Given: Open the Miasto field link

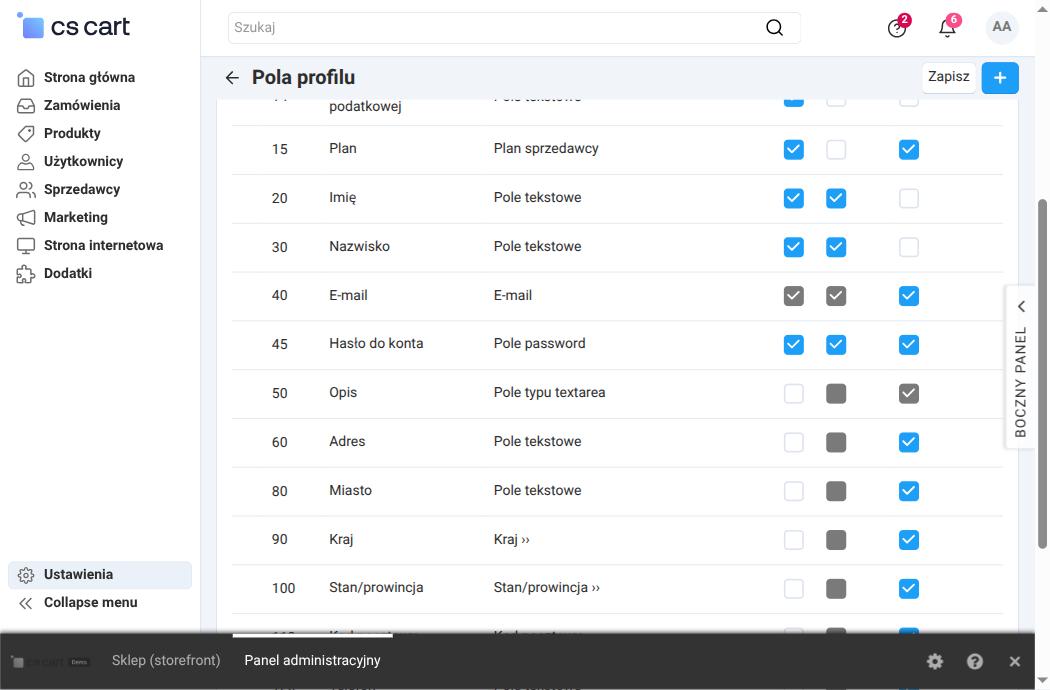Looking at the screenshot, I should click(x=350, y=490).
